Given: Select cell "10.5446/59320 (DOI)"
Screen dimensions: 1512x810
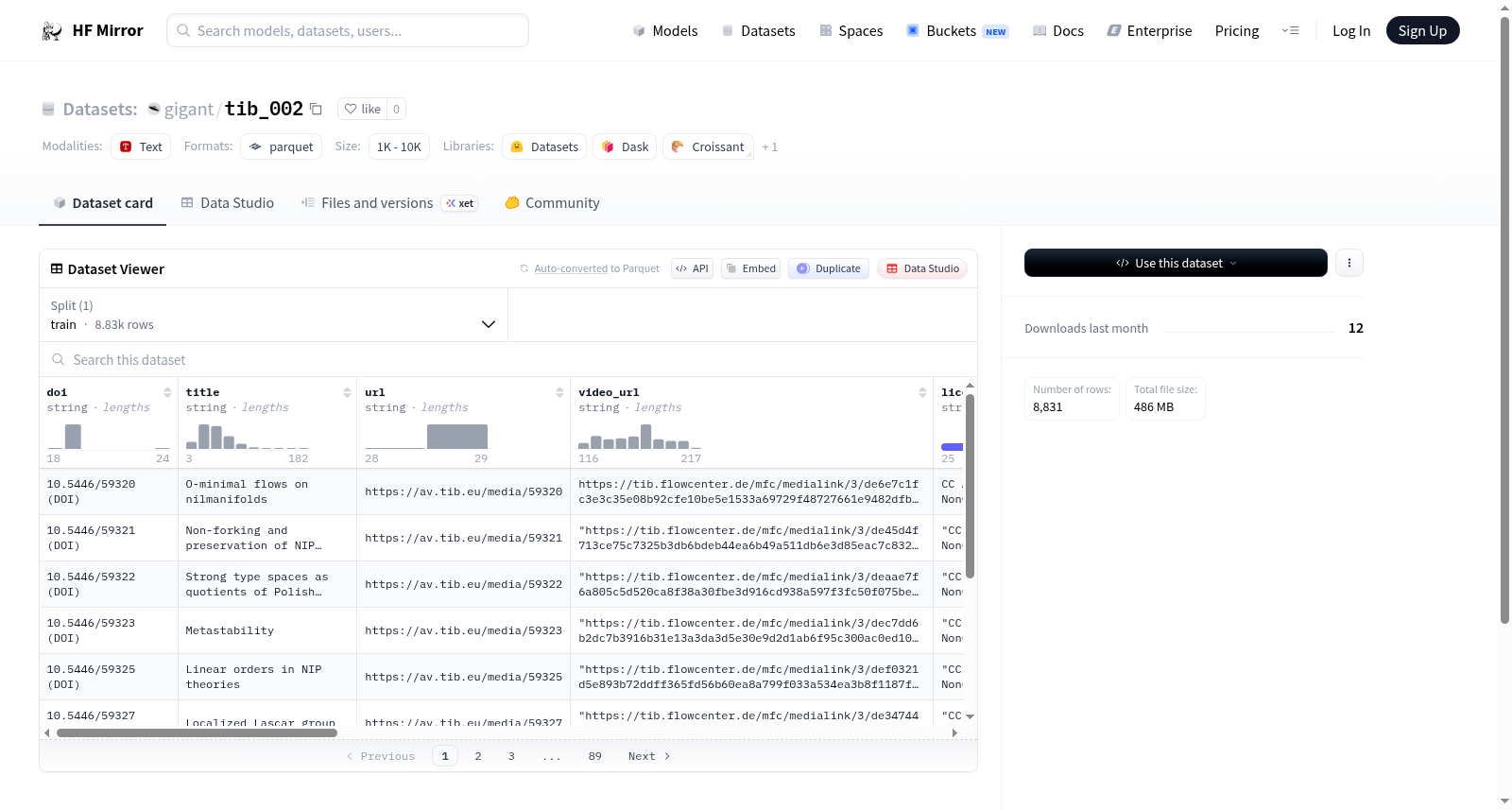Looking at the screenshot, I should point(109,491).
